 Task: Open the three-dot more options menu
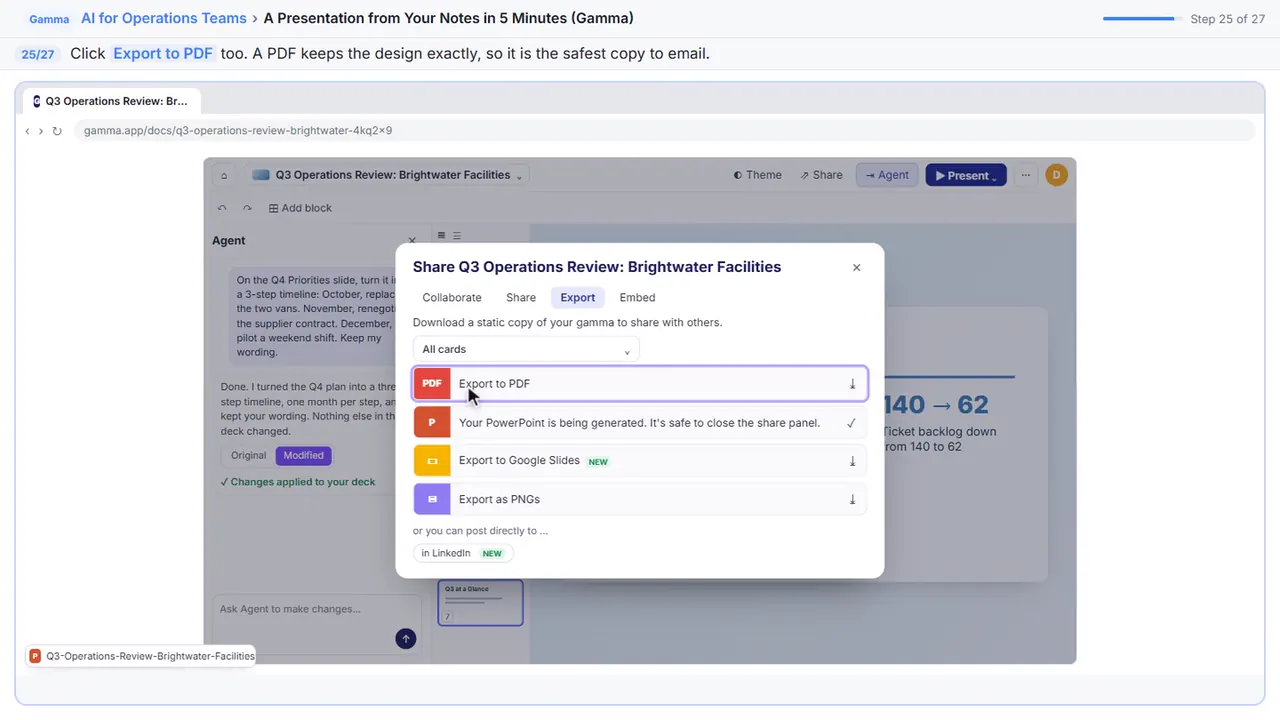pos(1025,175)
